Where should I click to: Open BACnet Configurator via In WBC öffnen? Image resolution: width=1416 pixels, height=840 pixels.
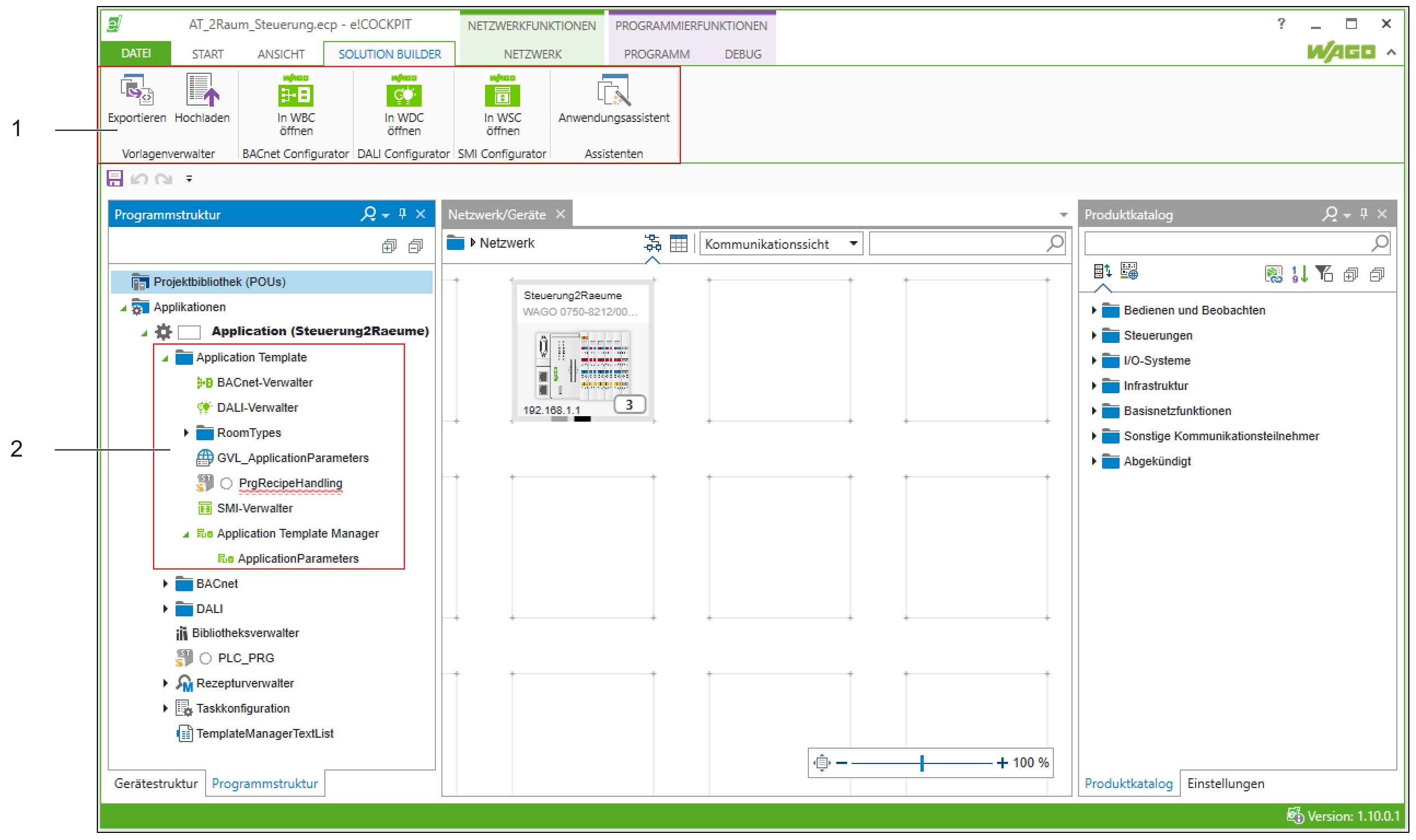(x=295, y=104)
